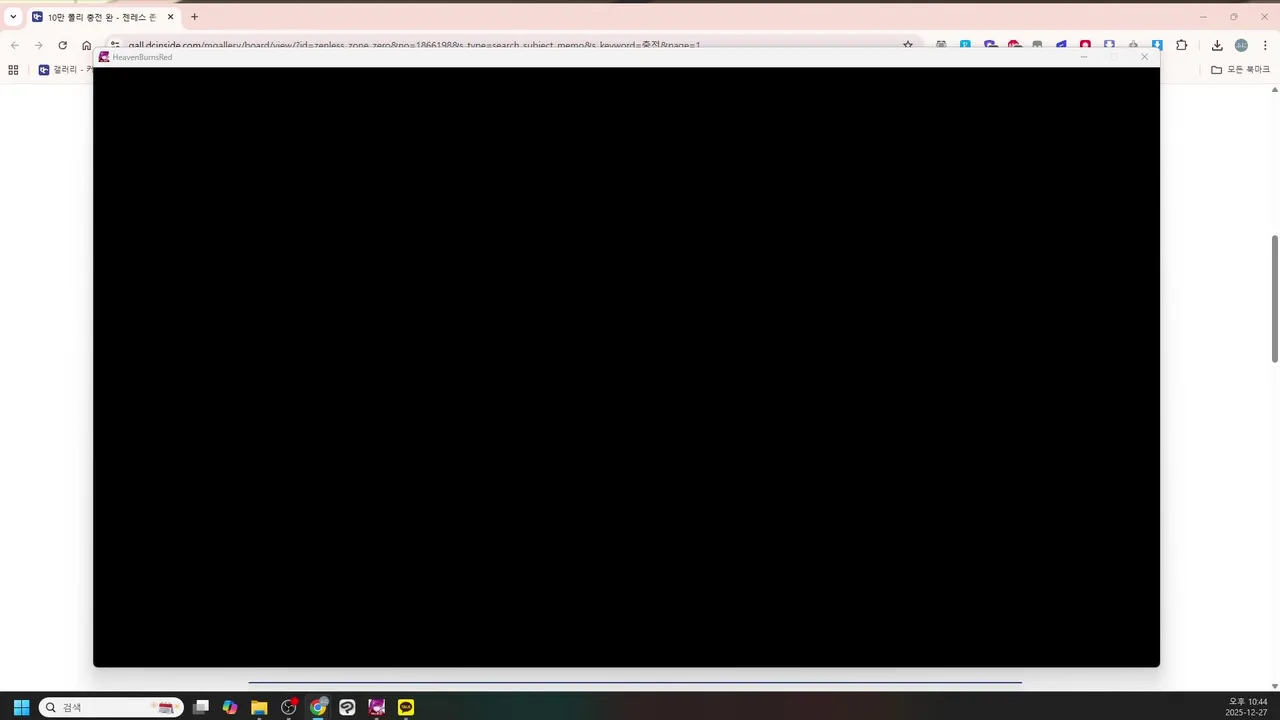The height and width of the screenshot is (720, 1280).
Task: Open the Chrome profile avatar
Action: 1241,45
